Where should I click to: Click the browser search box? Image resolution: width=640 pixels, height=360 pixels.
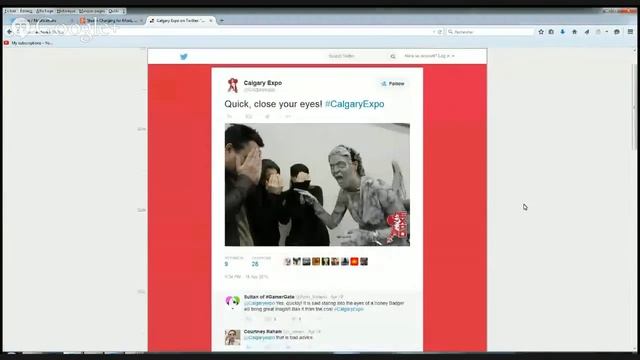click(x=490, y=31)
